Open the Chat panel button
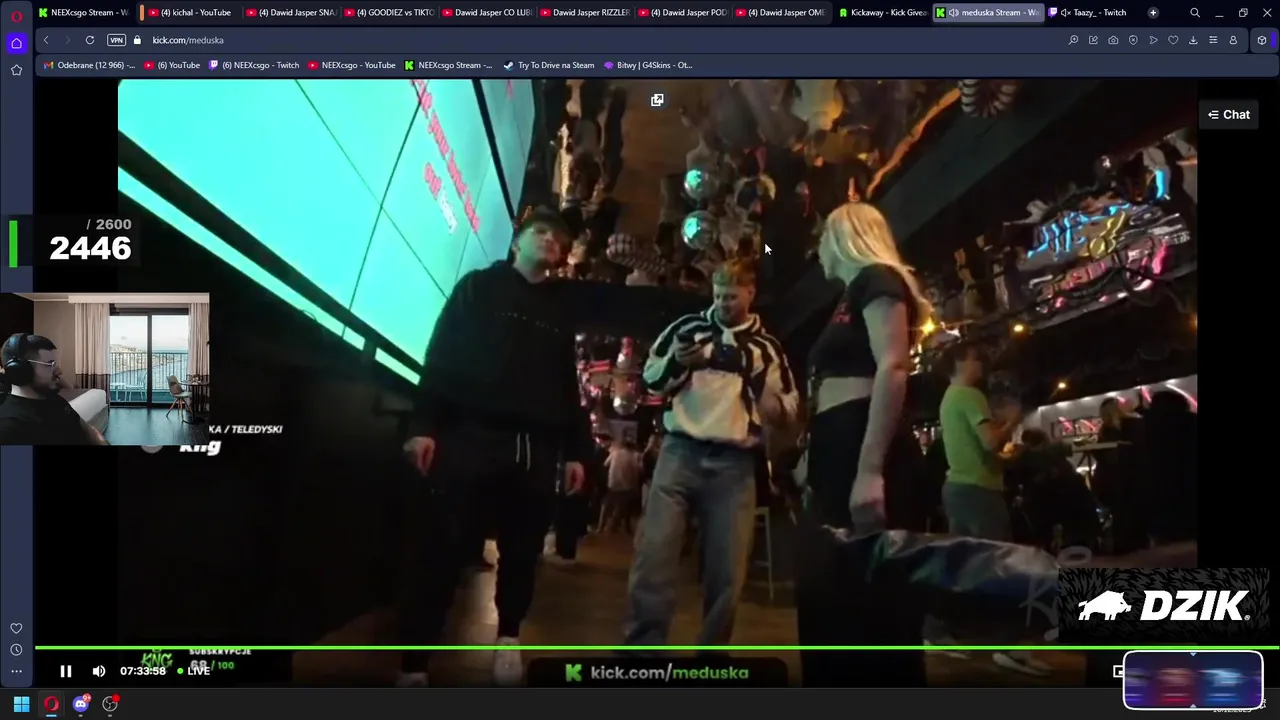 pyautogui.click(x=1229, y=114)
